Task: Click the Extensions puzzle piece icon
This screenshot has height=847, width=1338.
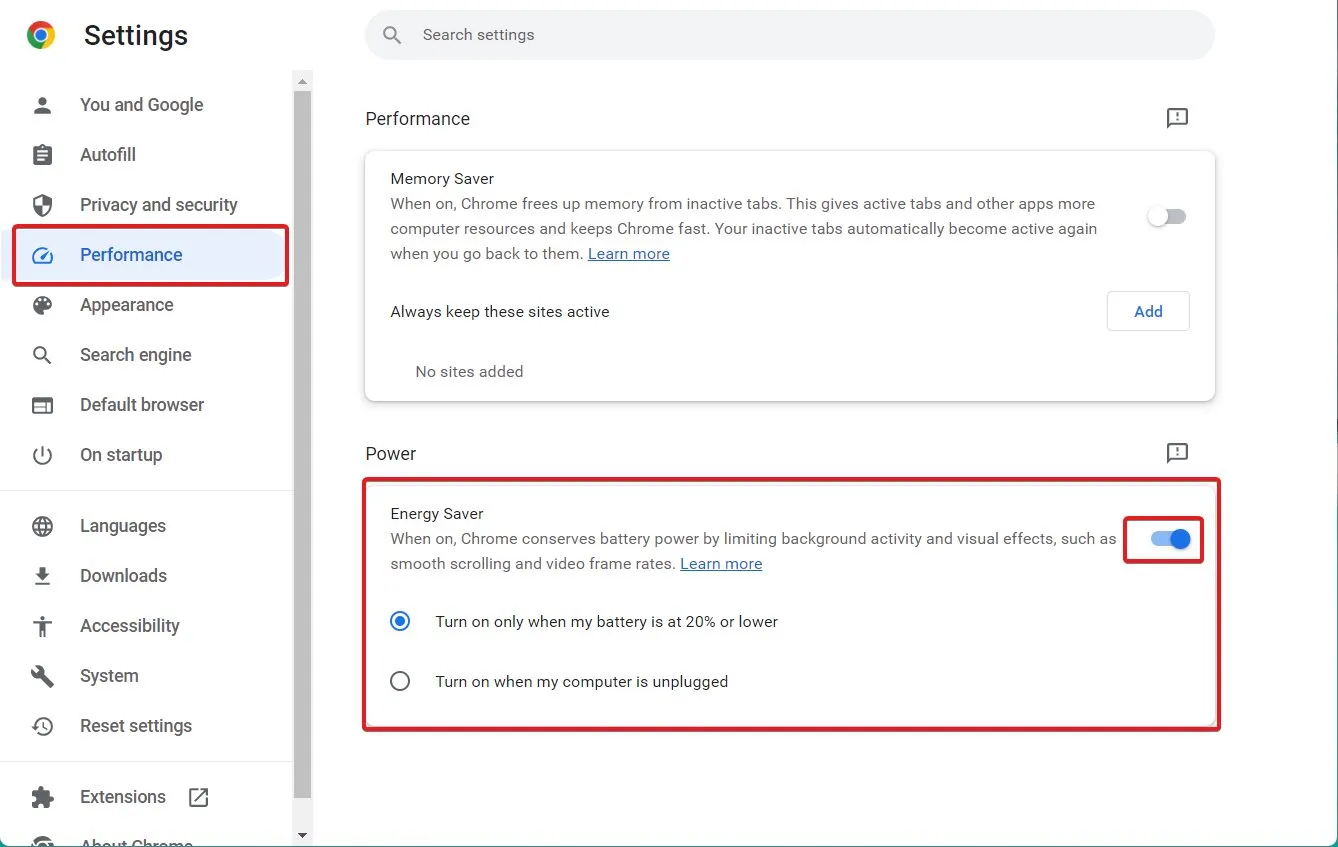Action: [42, 797]
